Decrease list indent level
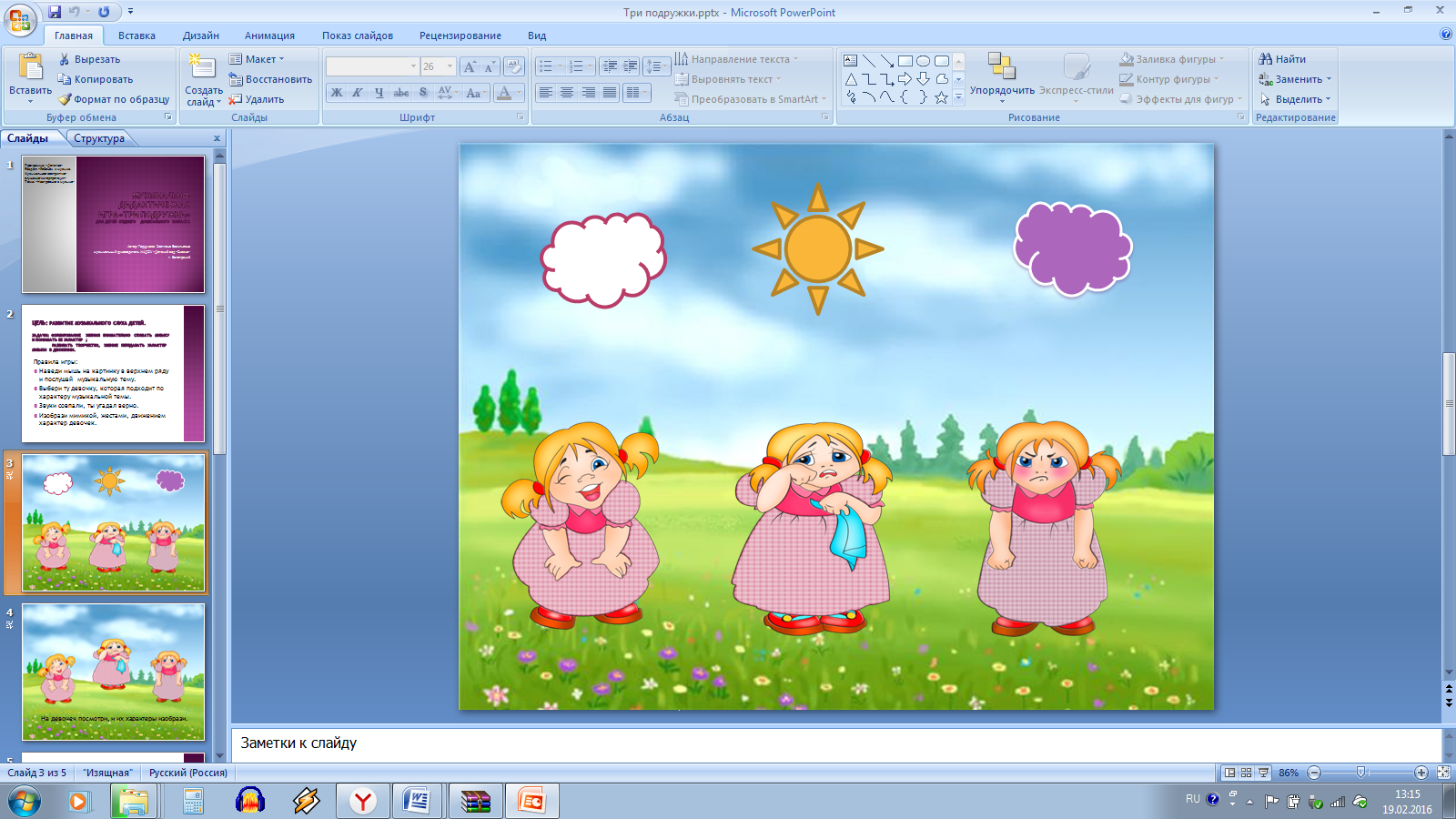This screenshot has width=1456, height=819. click(611, 66)
